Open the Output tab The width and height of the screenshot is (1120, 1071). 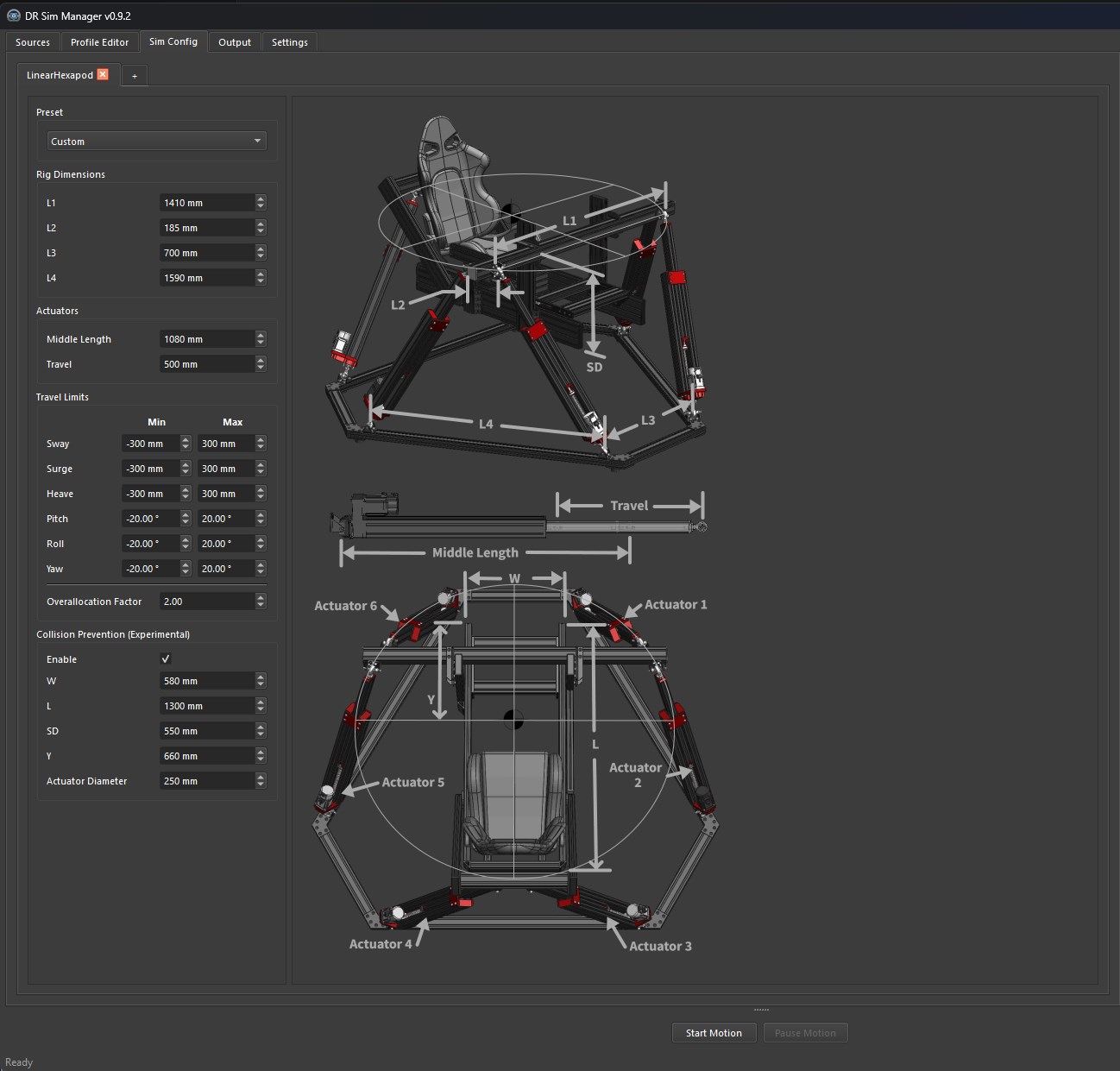pos(235,42)
